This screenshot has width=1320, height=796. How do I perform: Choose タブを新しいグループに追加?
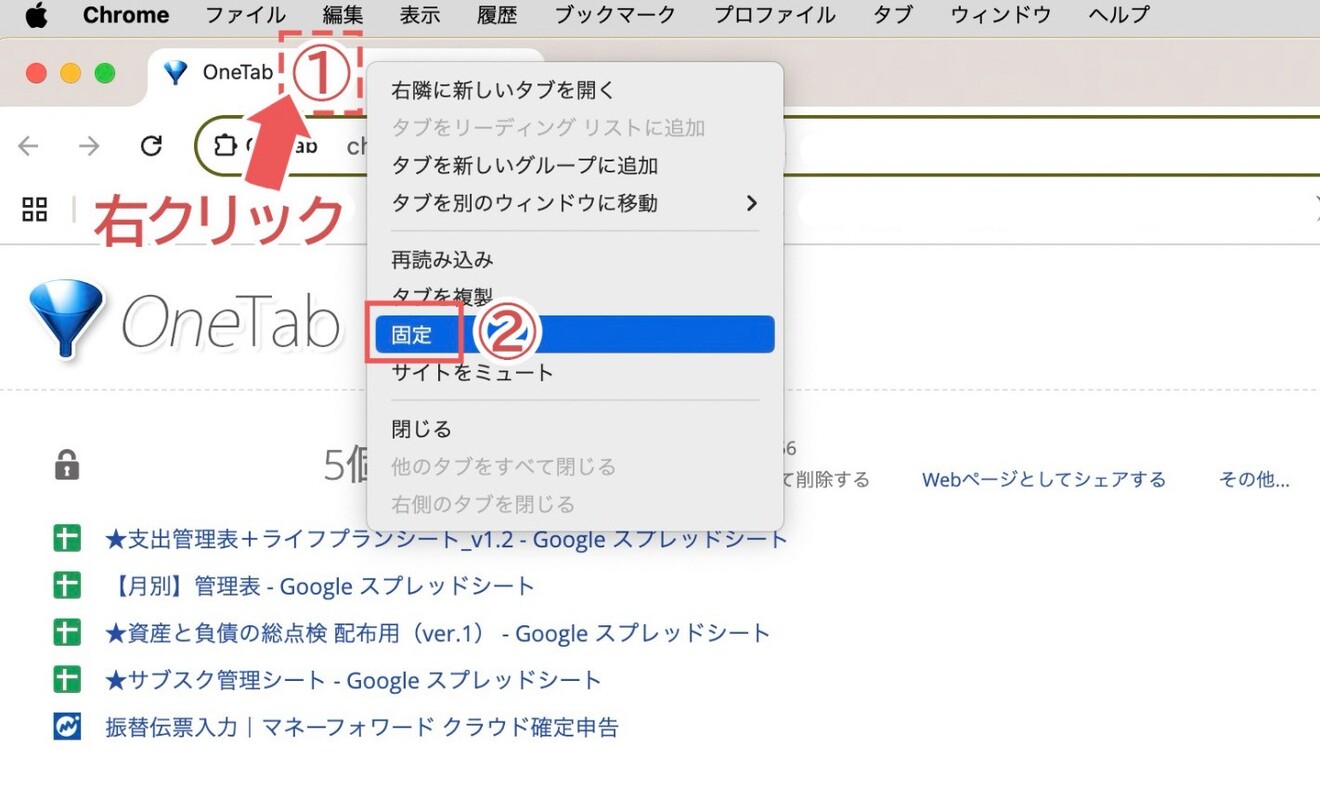[x=575, y=165]
